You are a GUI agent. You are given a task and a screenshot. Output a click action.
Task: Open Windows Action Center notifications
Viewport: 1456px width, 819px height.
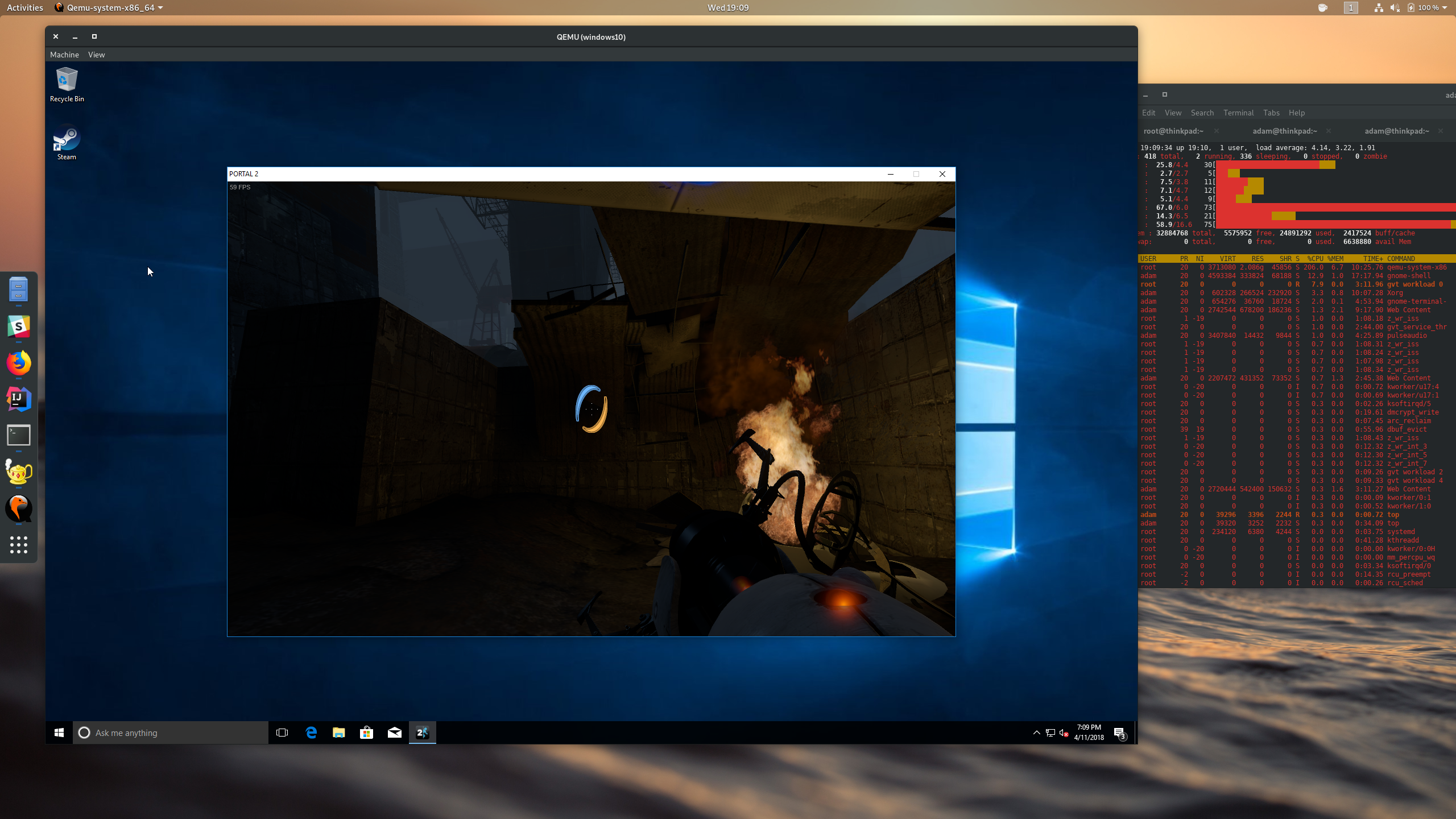click(1119, 733)
